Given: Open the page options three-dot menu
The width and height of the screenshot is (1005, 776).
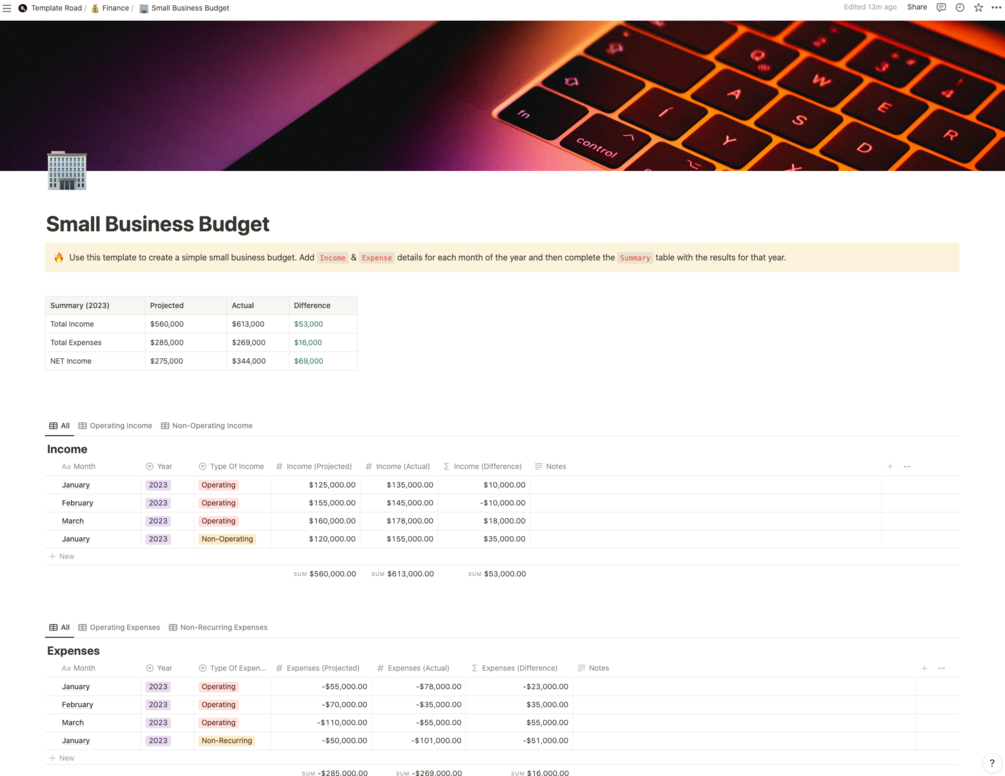Looking at the screenshot, I should click(996, 8).
